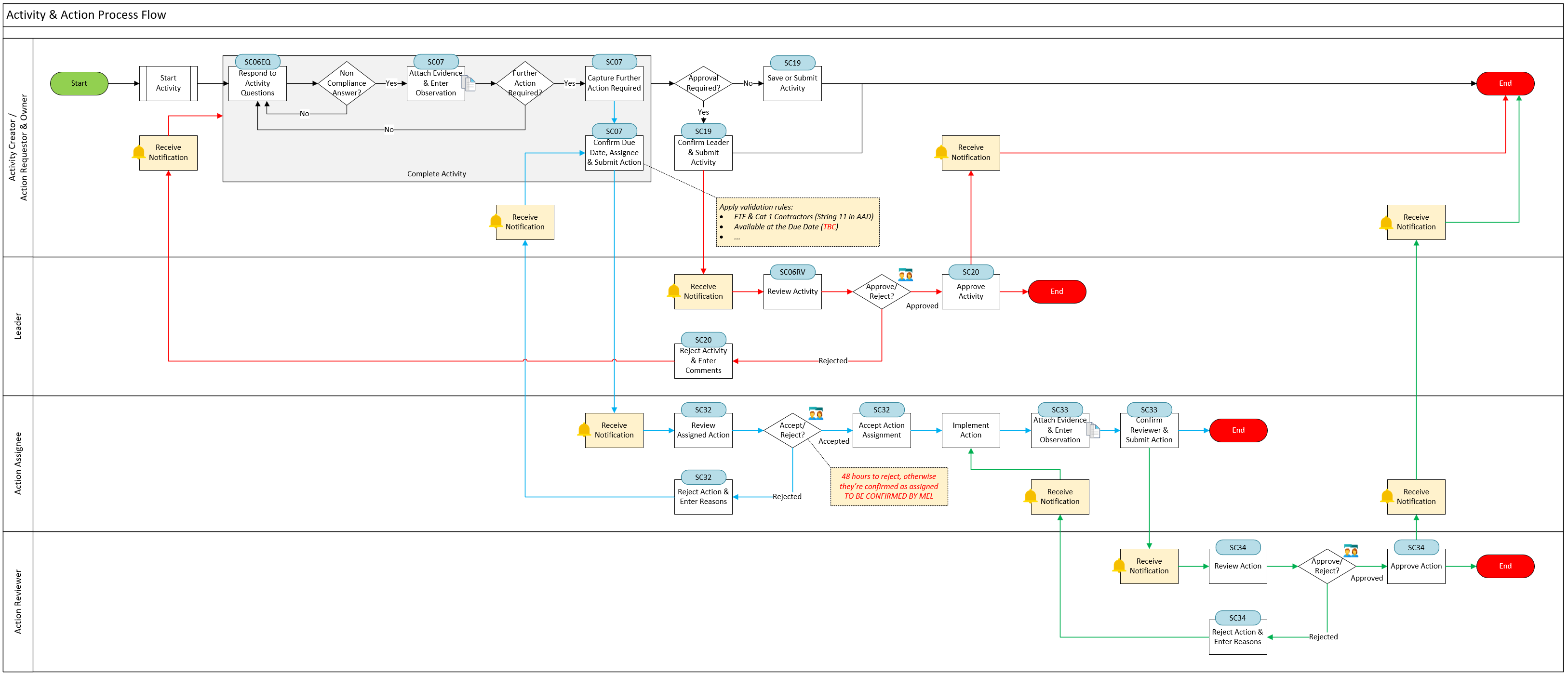This screenshot has height=675, width=1568.
Task: Click the Reject Activity & Enter Comments box
Action: point(703,361)
